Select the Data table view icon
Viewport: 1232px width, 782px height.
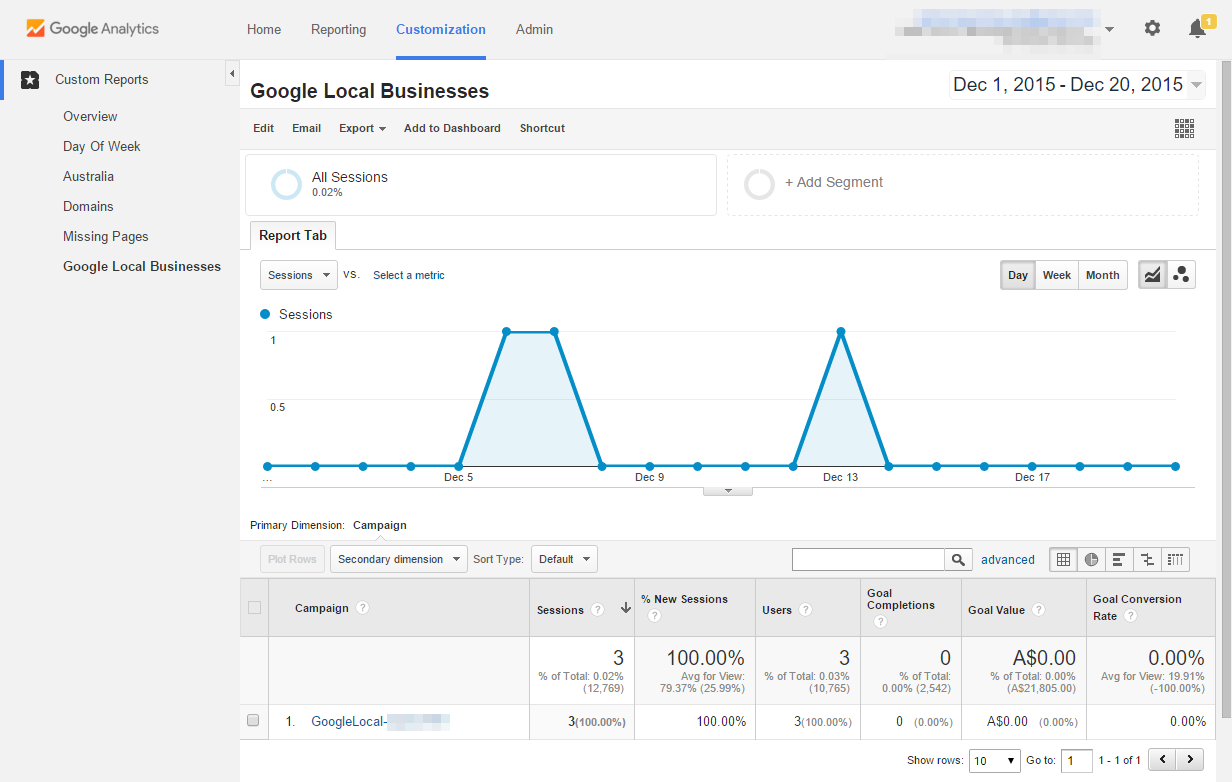[x=1063, y=560]
